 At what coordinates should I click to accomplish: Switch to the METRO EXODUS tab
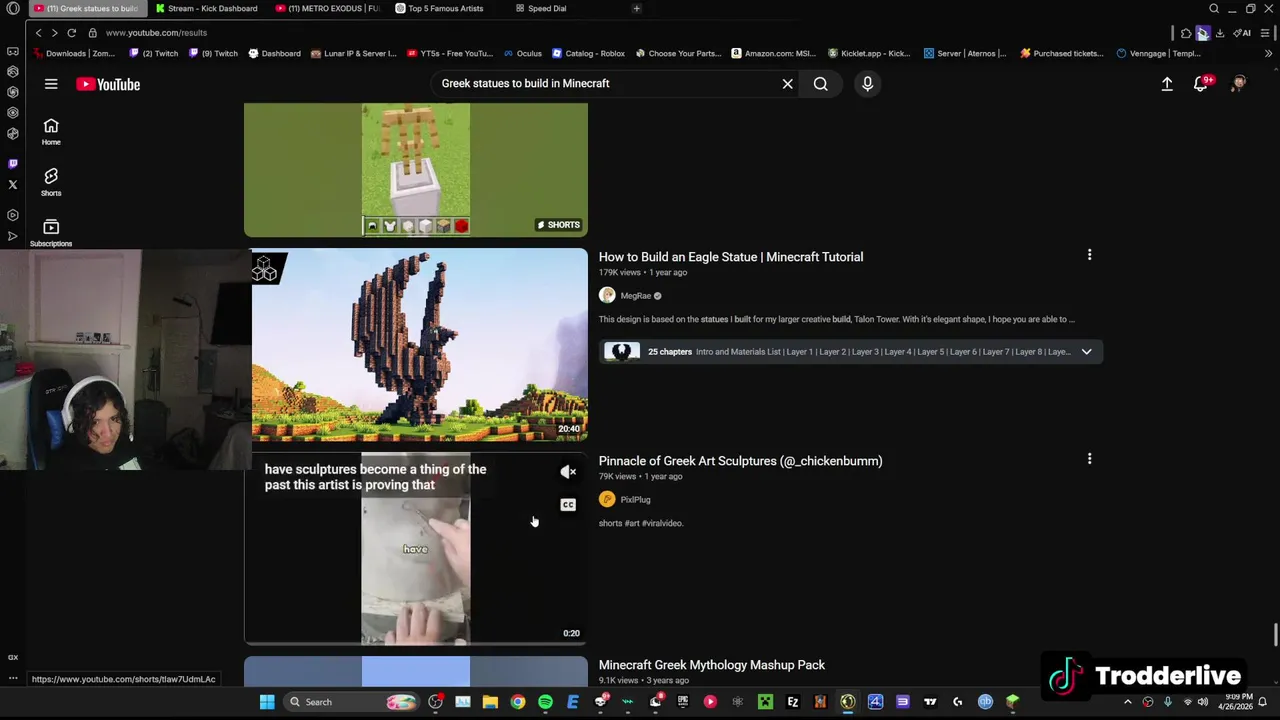point(328,8)
